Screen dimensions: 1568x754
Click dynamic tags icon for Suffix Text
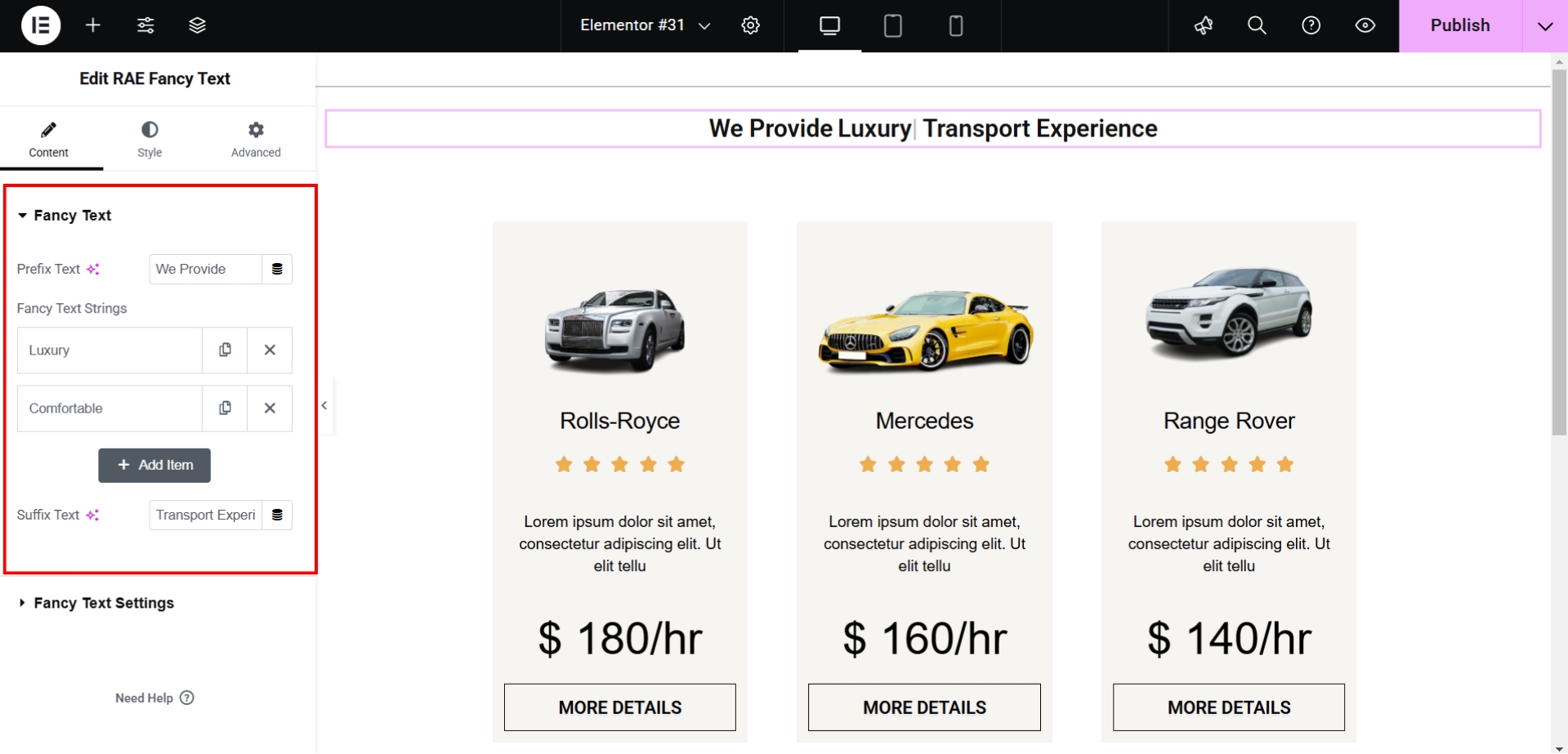point(277,515)
